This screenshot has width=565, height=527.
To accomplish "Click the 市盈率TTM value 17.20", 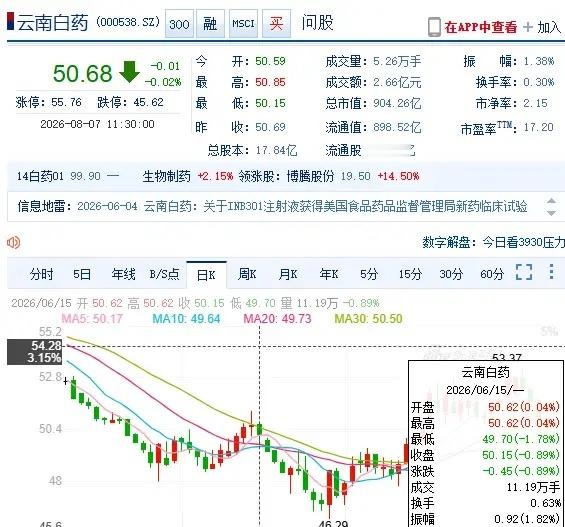I will pos(539,127).
